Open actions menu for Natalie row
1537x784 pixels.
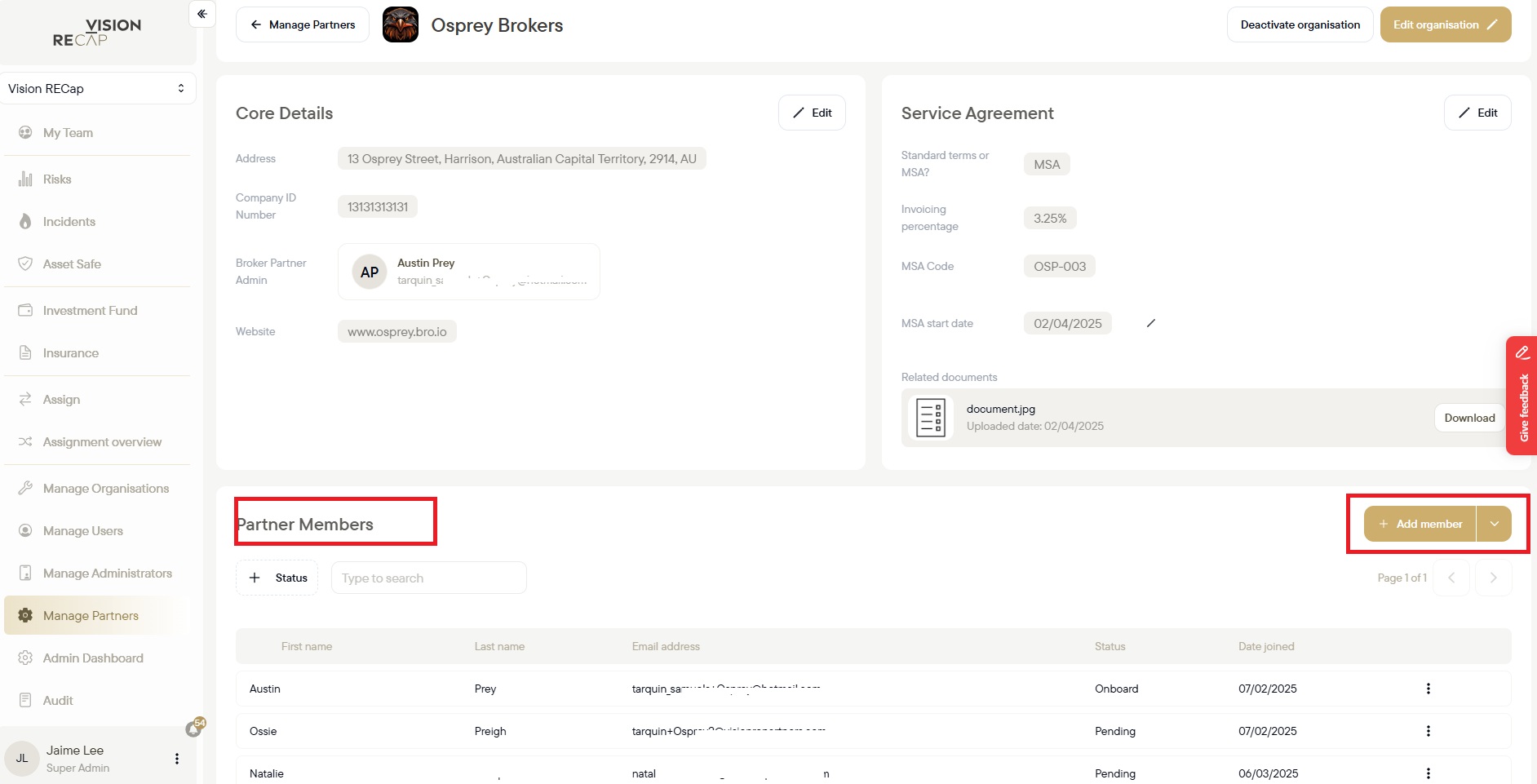[x=1428, y=773]
